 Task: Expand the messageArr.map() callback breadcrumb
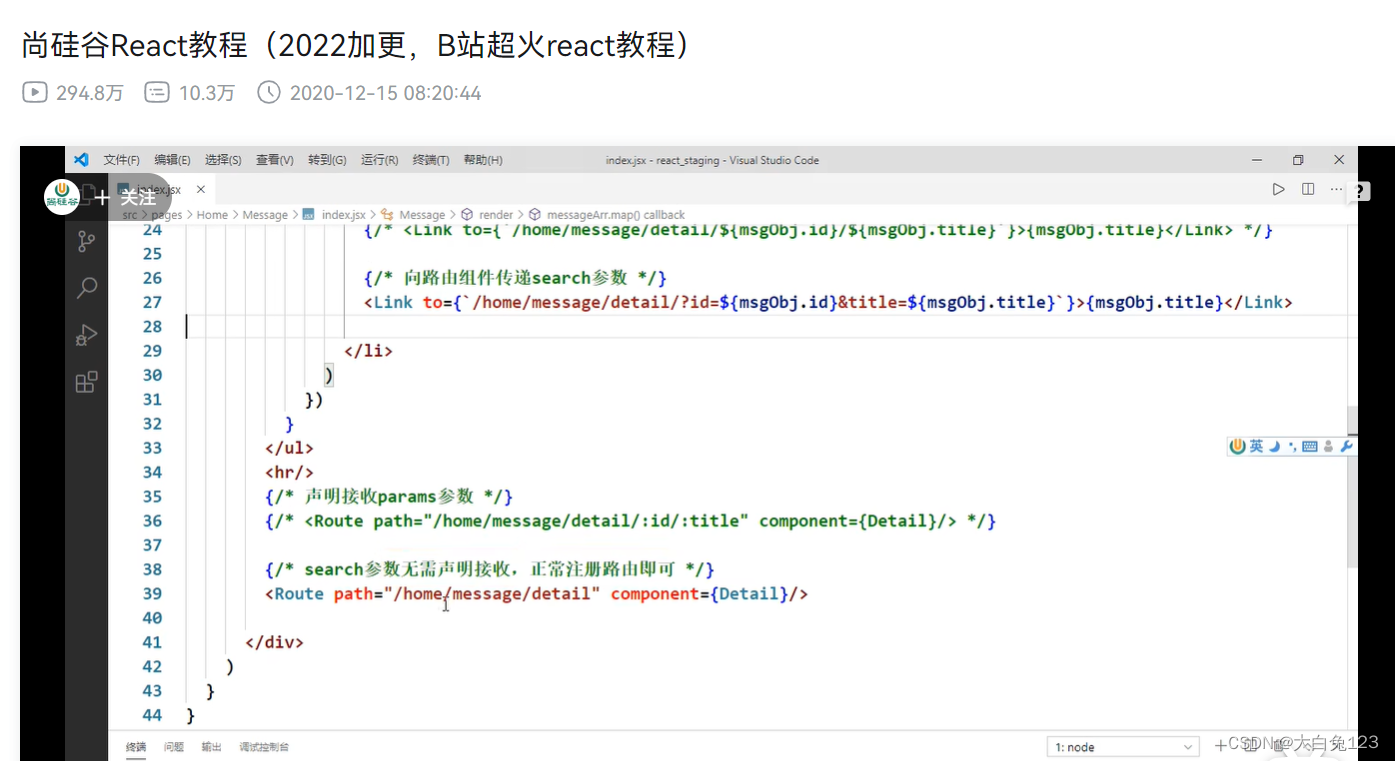(616, 214)
